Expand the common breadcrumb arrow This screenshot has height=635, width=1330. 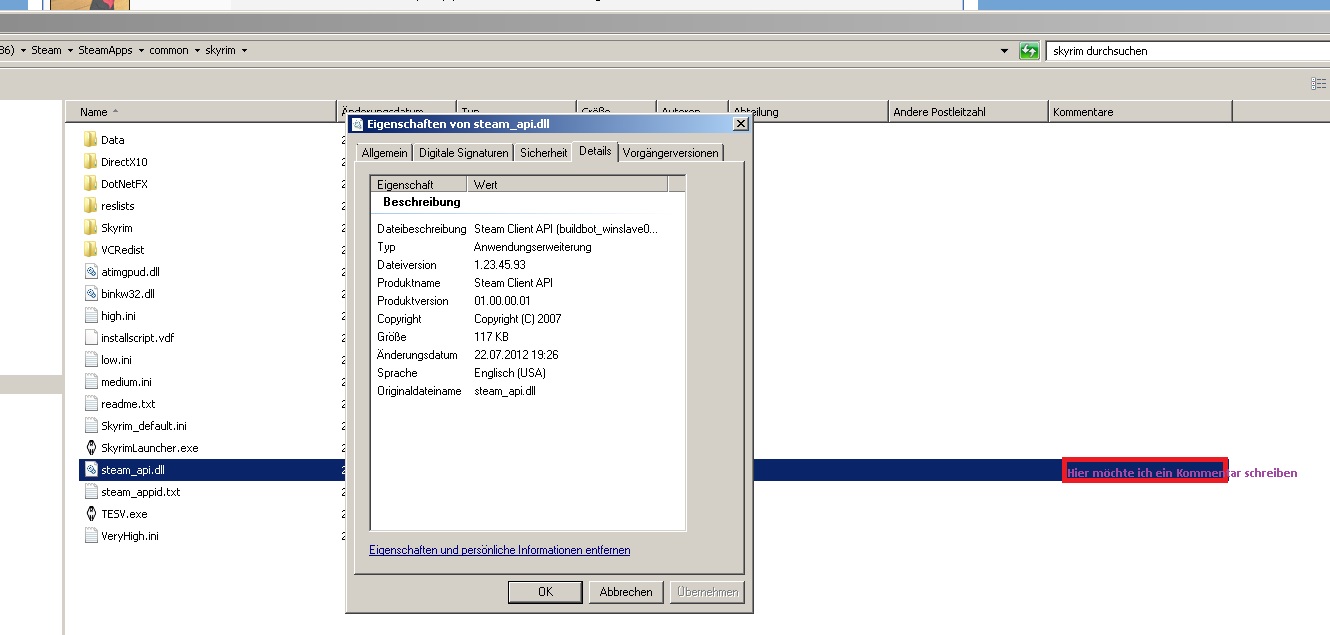(x=197, y=50)
